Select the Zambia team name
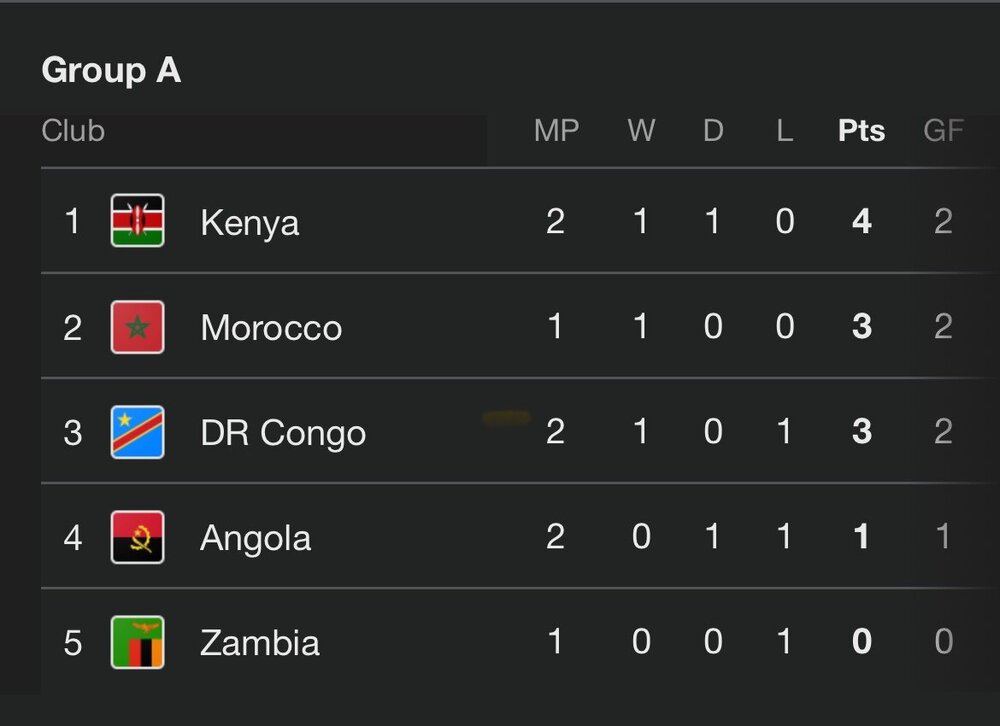1000x726 pixels. pos(260,642)
